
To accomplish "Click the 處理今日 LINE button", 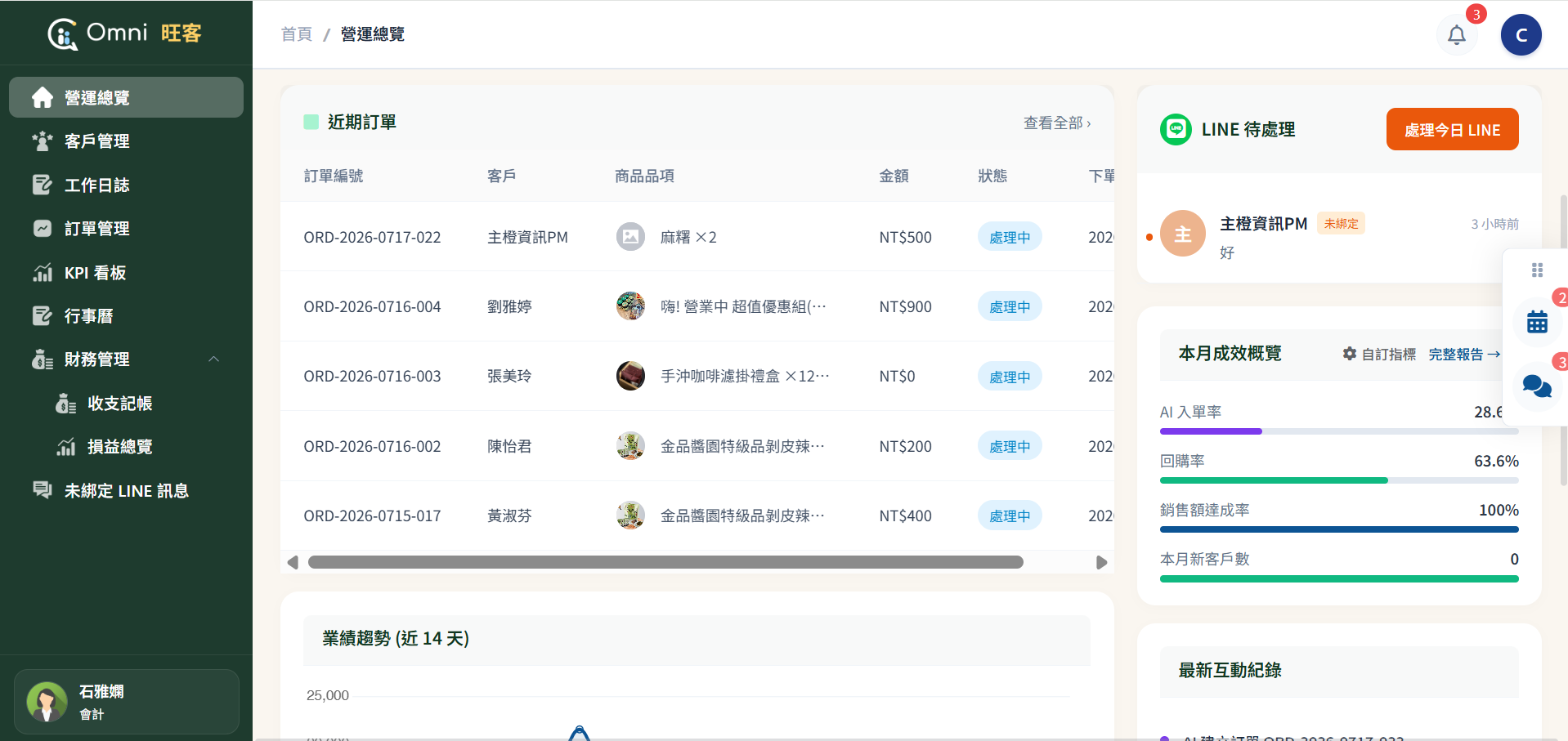I will 1452,129.
